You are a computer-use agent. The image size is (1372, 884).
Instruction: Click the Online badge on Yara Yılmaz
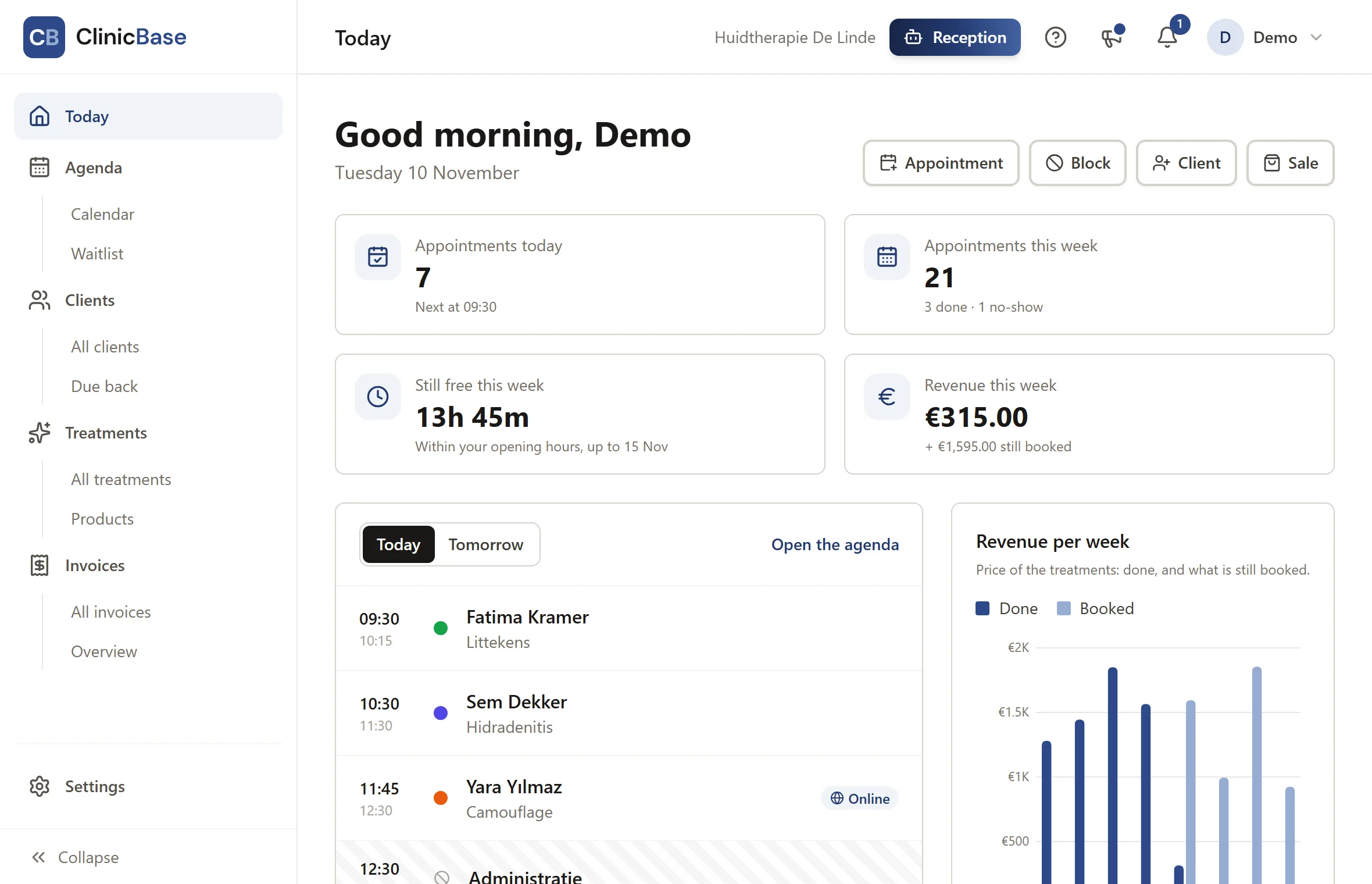click(860, 799)
